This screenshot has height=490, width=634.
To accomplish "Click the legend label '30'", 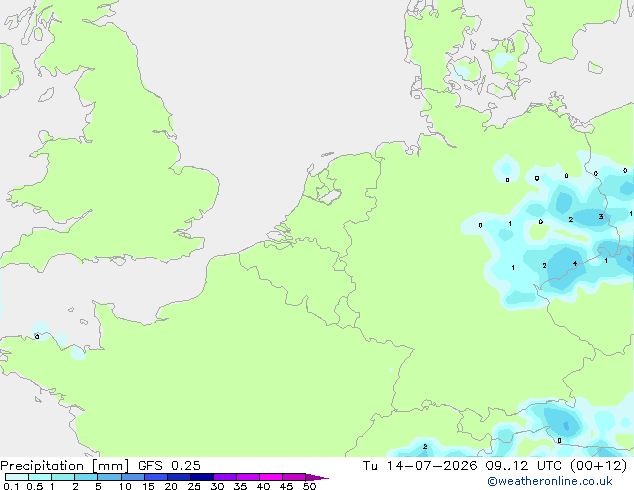I will pos(217,486).
